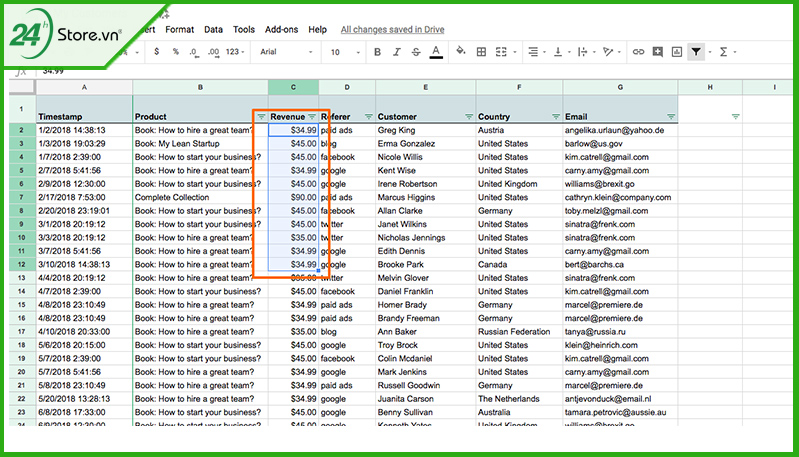
Task: Open the font size 10 dropdown
Action: tap(345, 52)
